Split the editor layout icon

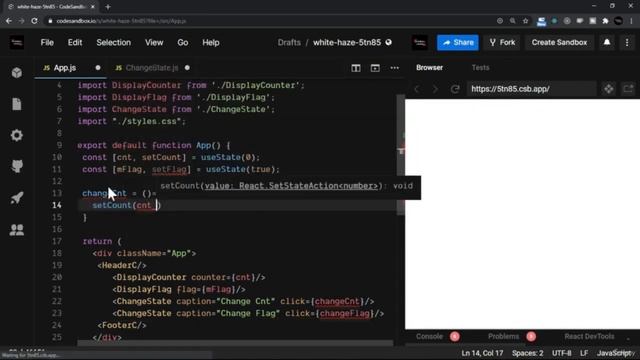click(356, 68)
